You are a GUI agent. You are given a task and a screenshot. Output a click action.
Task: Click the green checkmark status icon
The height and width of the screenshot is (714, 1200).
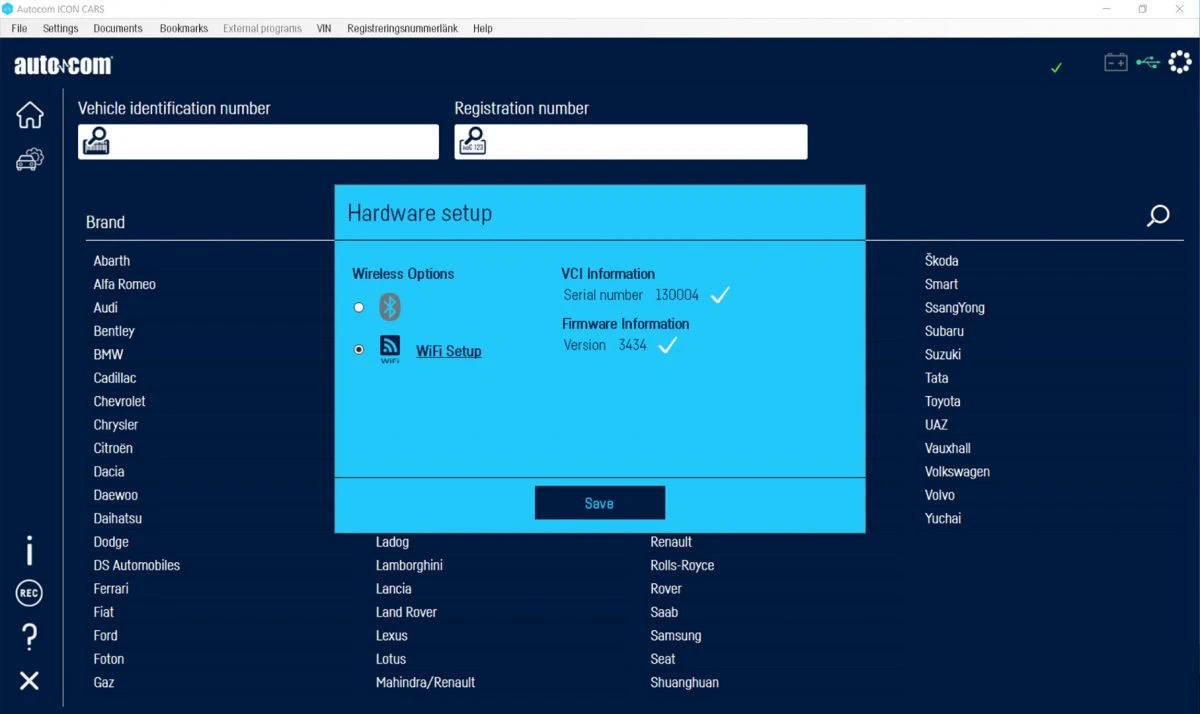(x=1056, y=68)
